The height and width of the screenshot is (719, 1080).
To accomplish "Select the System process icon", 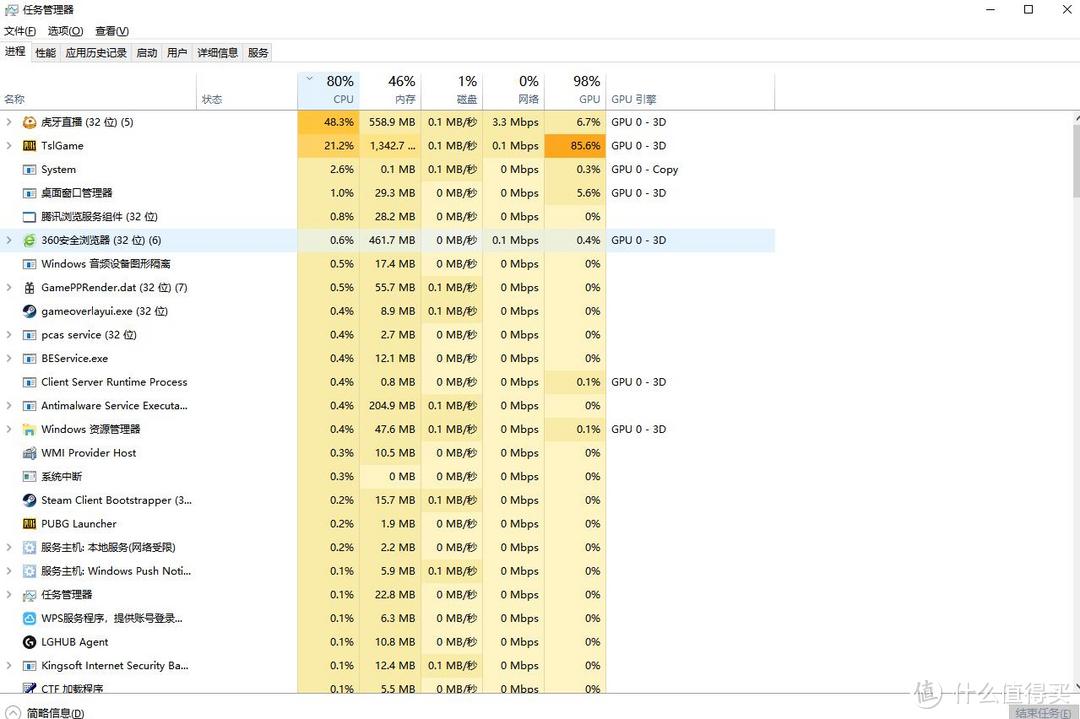I will (x=29, y=169).
